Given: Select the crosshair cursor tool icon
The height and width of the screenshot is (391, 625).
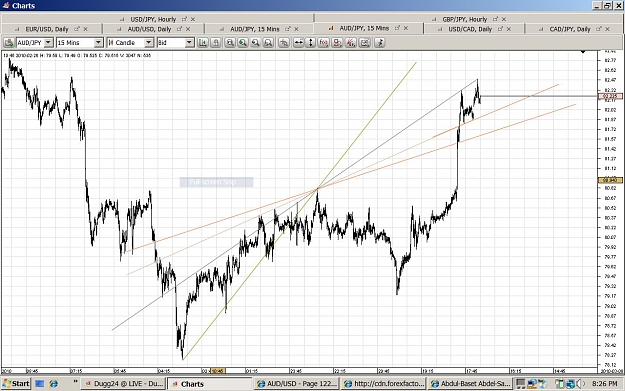Looking at the screenshot, I should coord(284,43).
